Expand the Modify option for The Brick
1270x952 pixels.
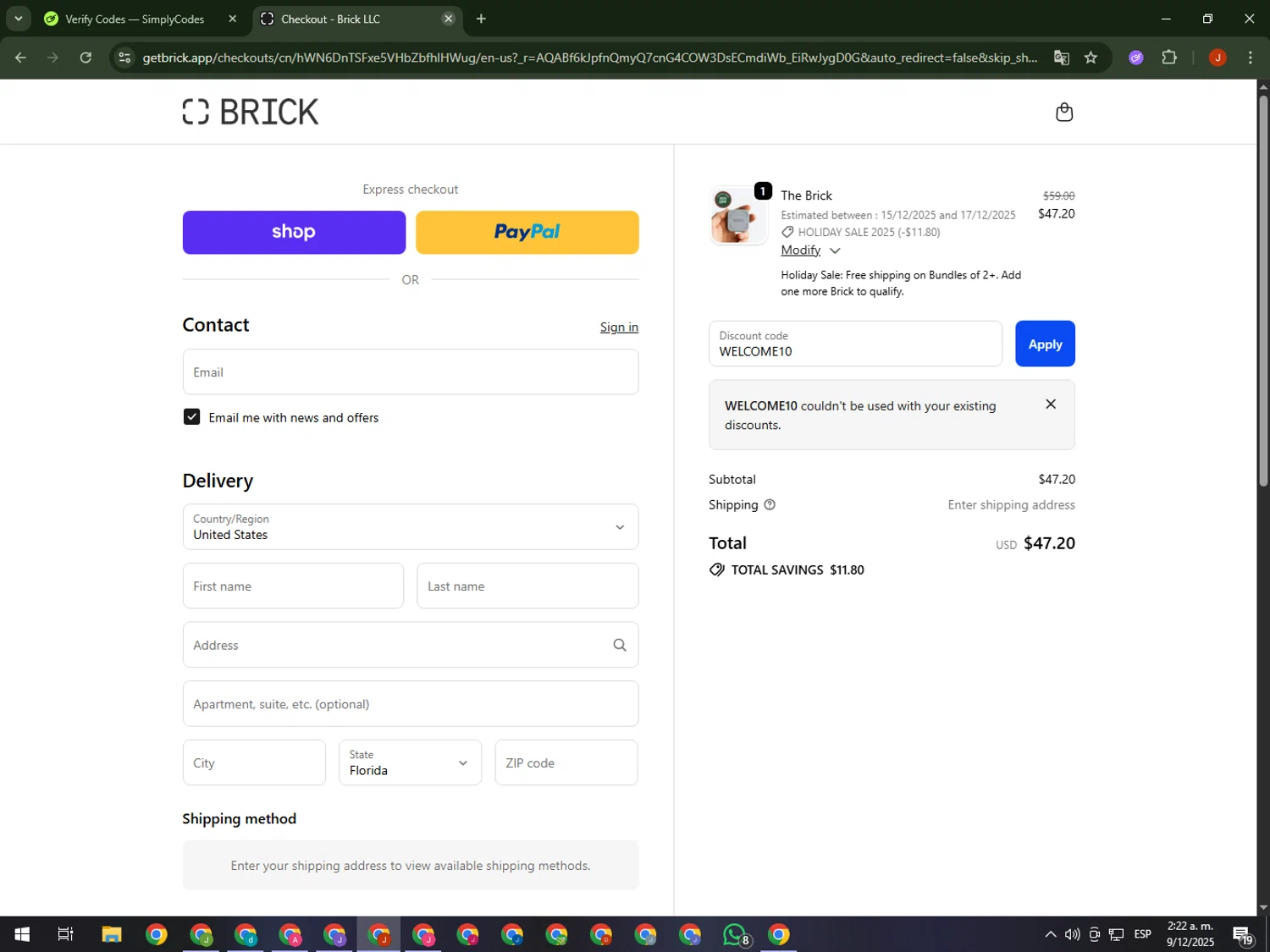(x=809, y=250)
